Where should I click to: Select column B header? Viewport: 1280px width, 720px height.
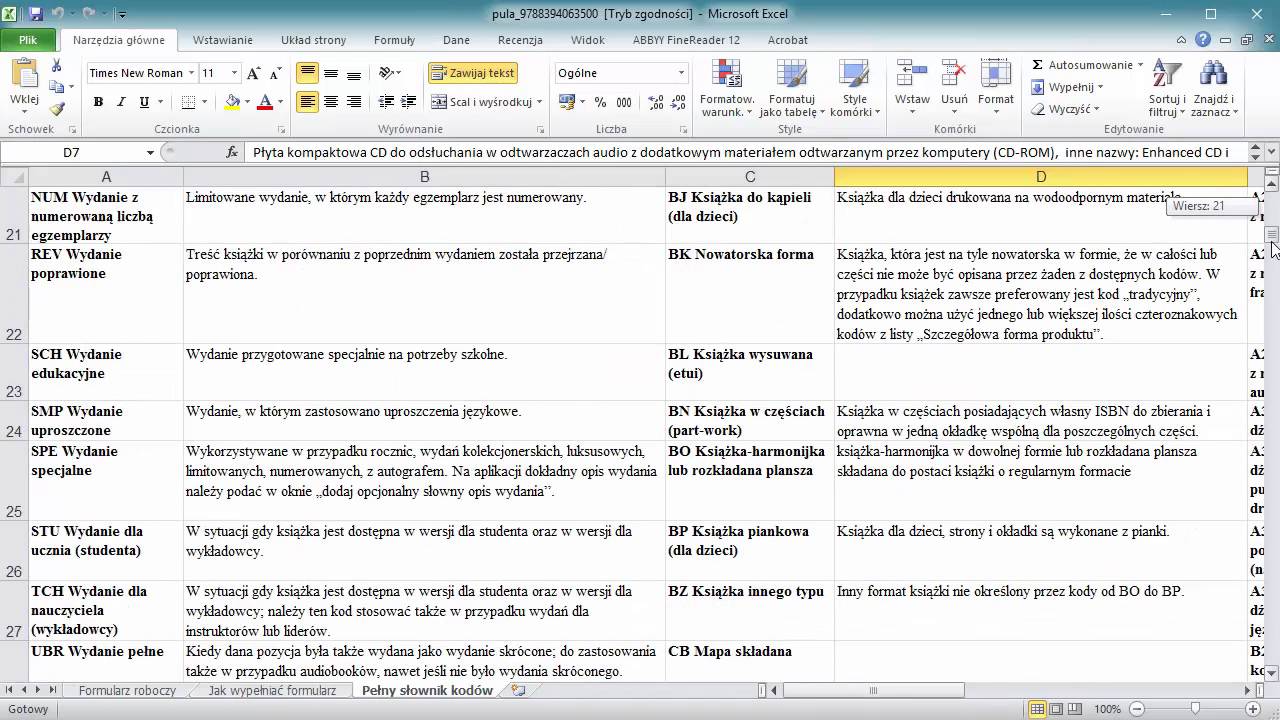(424, 177)
